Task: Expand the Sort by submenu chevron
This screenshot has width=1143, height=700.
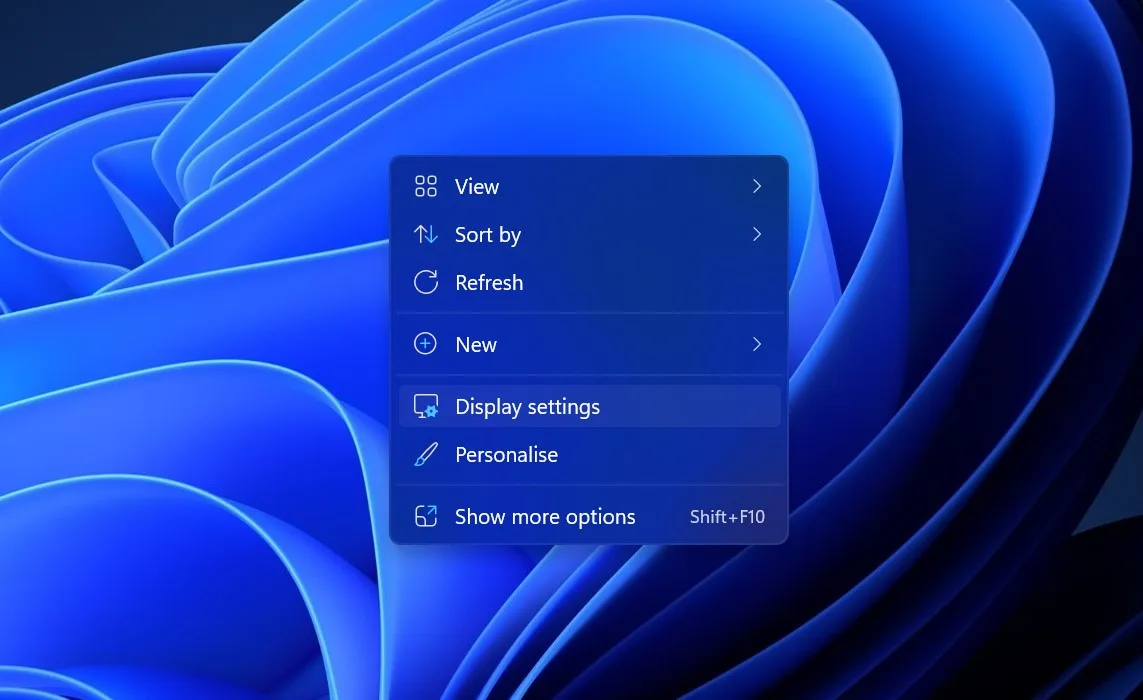Action: point(757,234)
